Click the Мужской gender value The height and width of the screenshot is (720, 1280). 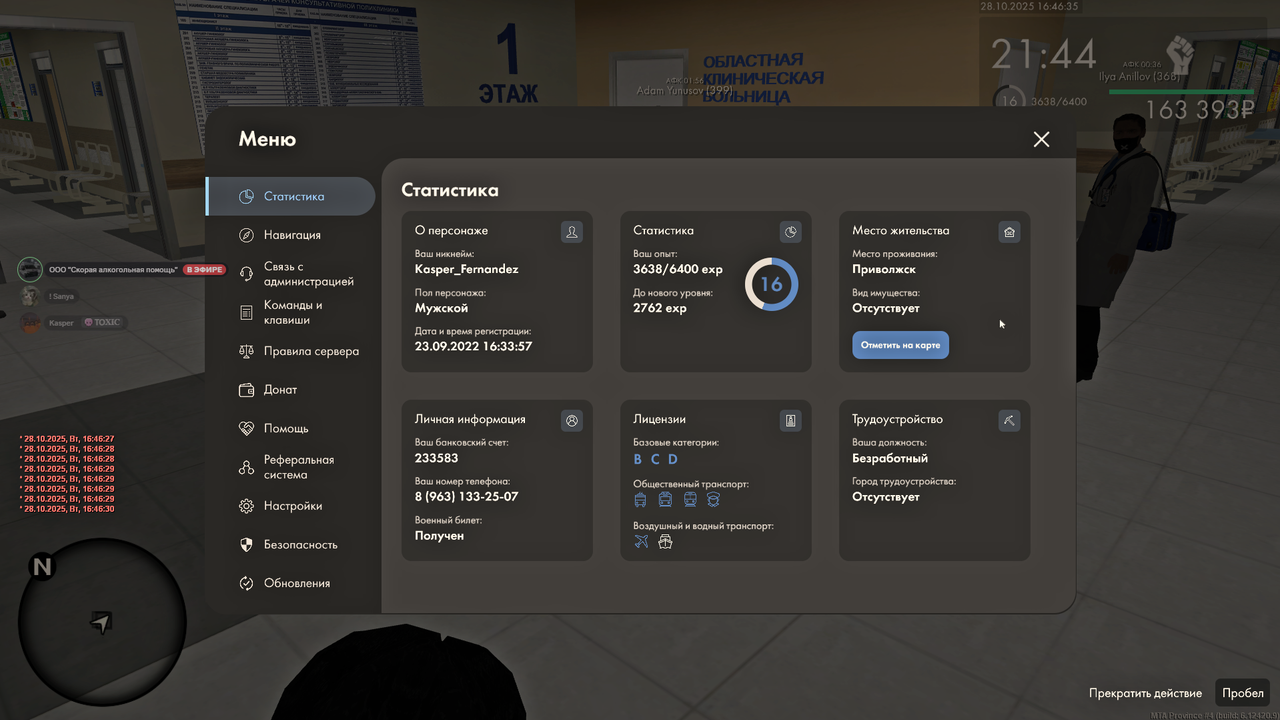click(442, 308)
